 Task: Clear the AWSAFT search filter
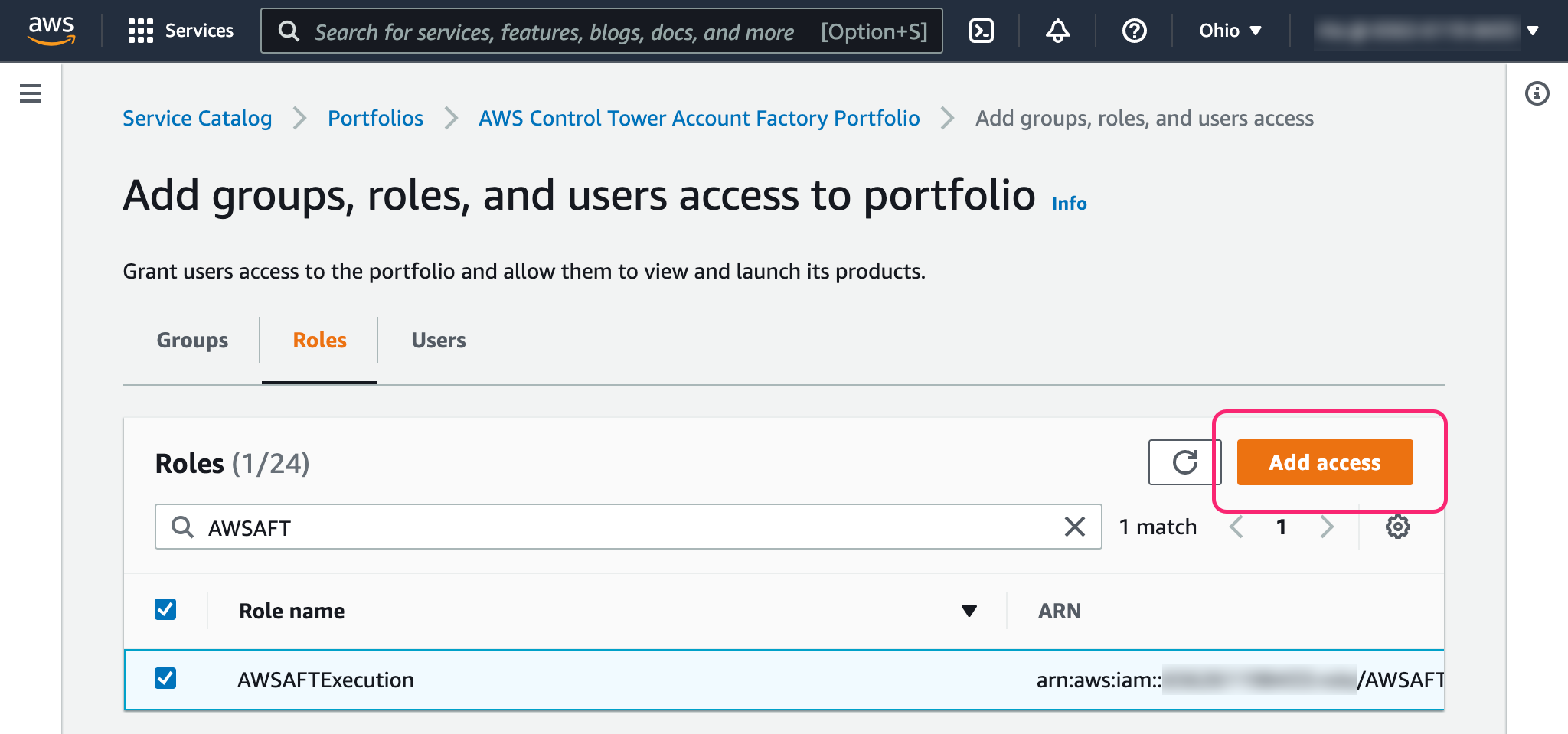[1074, 527]
